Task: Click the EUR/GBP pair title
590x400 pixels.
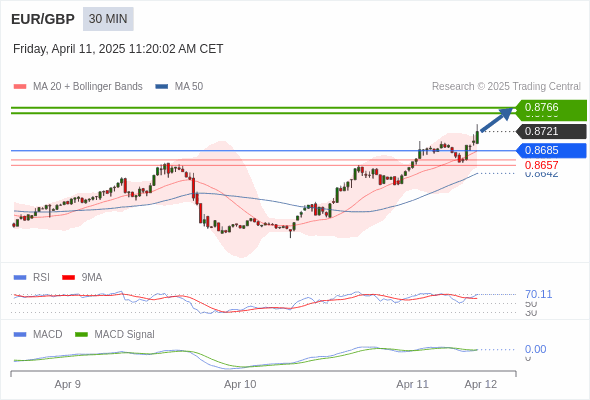Action: tap(43, 19)
